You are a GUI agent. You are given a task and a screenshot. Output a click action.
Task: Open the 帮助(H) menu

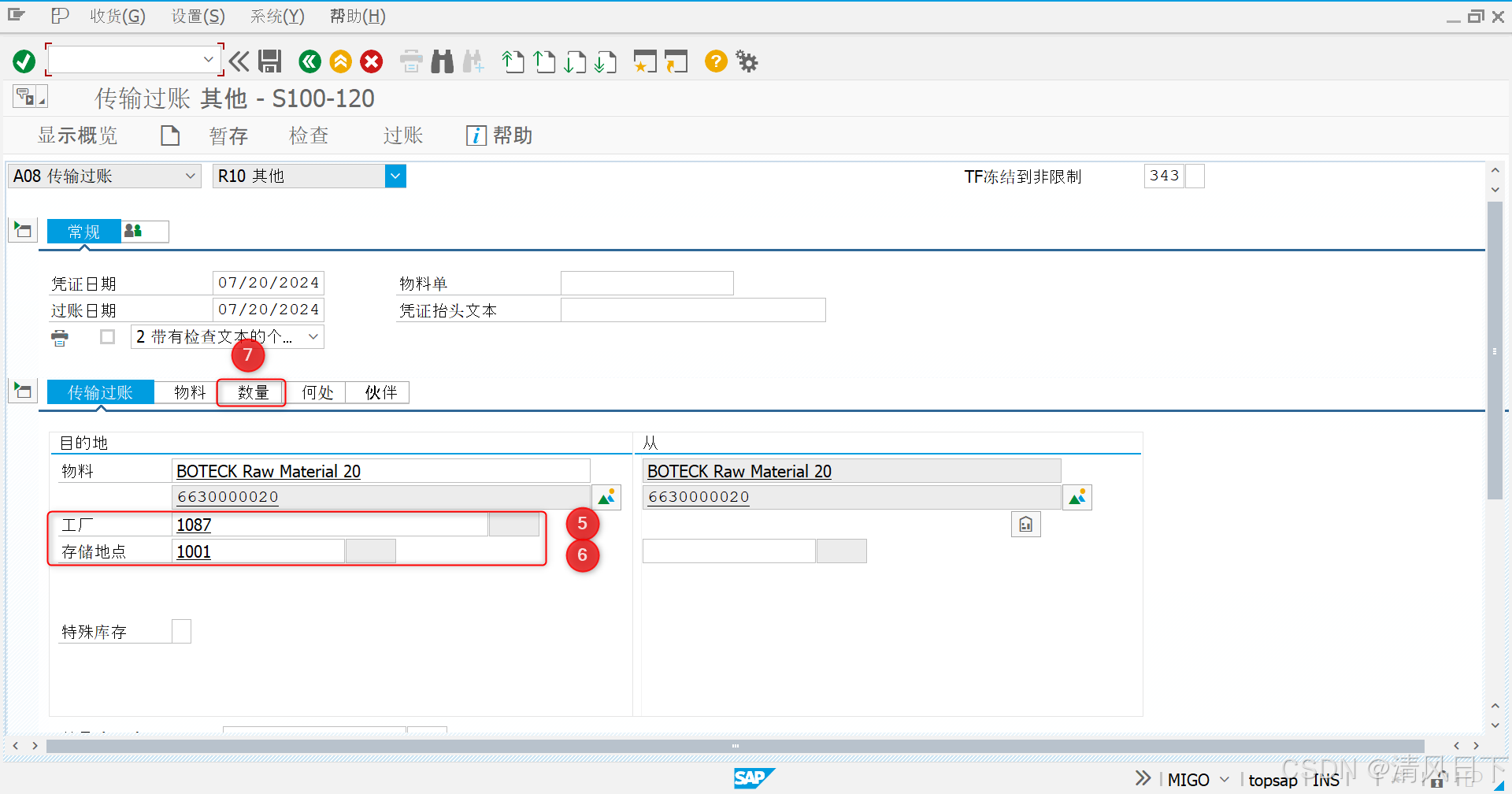pyautogui.click(x=358, y=16)
